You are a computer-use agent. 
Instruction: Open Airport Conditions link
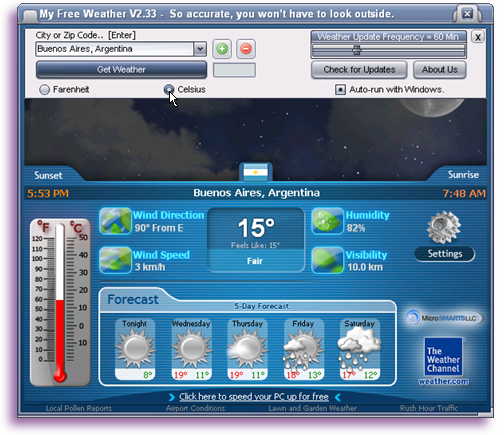click(195, 408)
